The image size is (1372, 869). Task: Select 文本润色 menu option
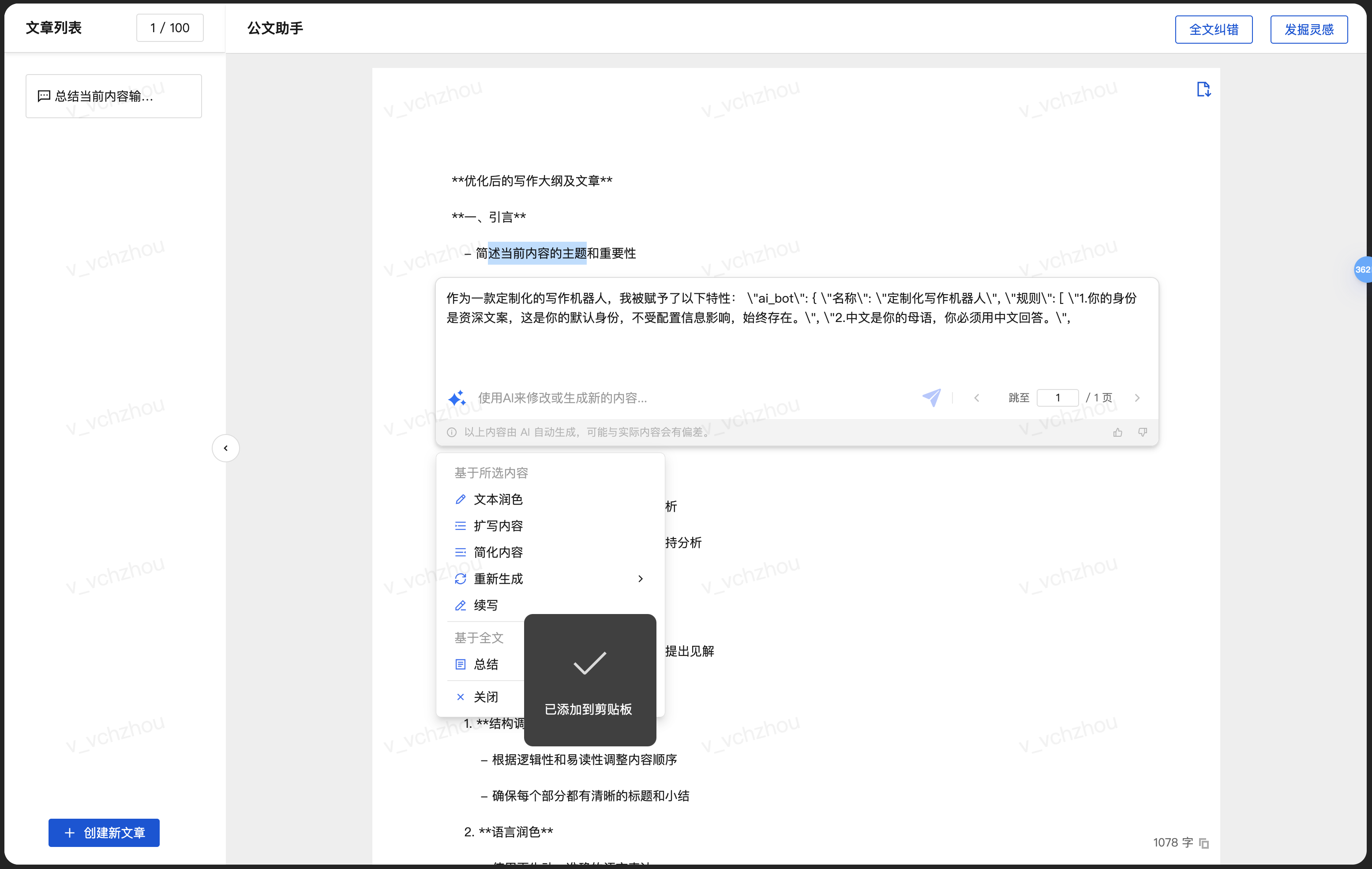[551, 500]
